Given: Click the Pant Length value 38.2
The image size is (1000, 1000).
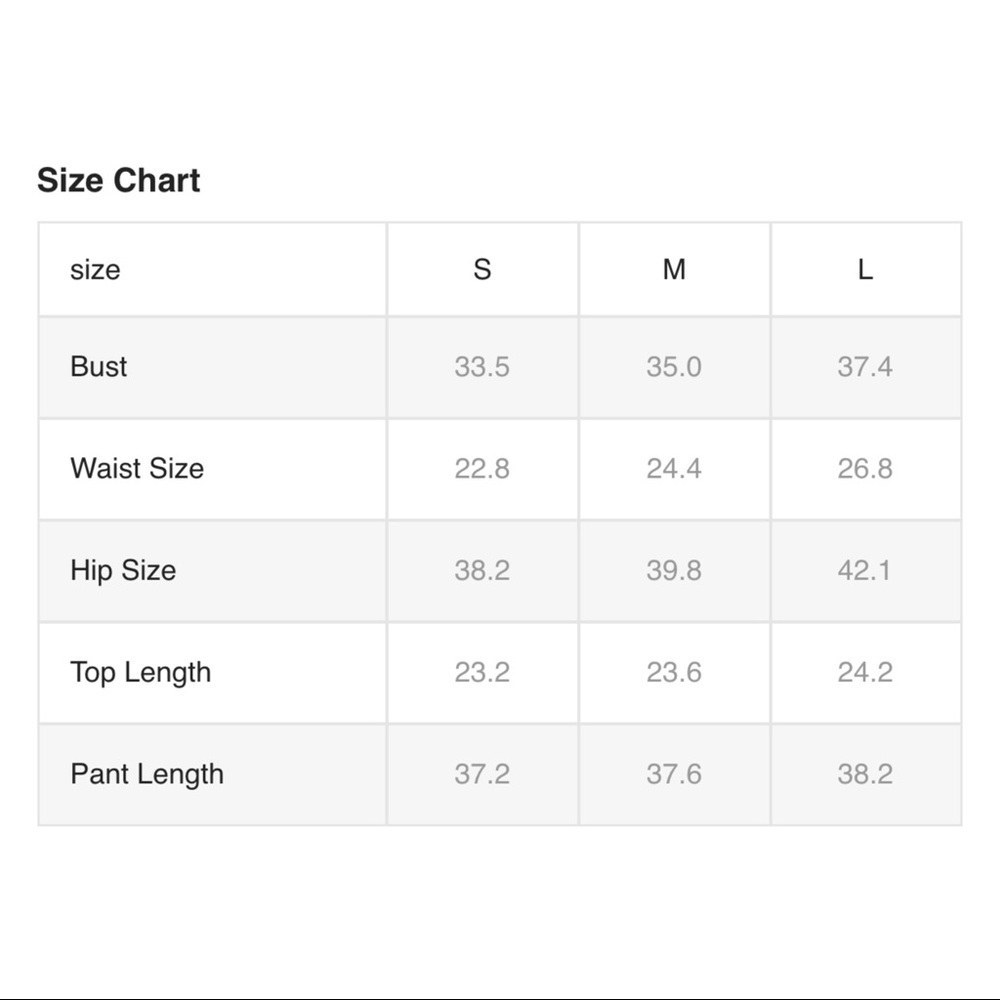Looking at the screenshot, I should [x=865, y=774].
